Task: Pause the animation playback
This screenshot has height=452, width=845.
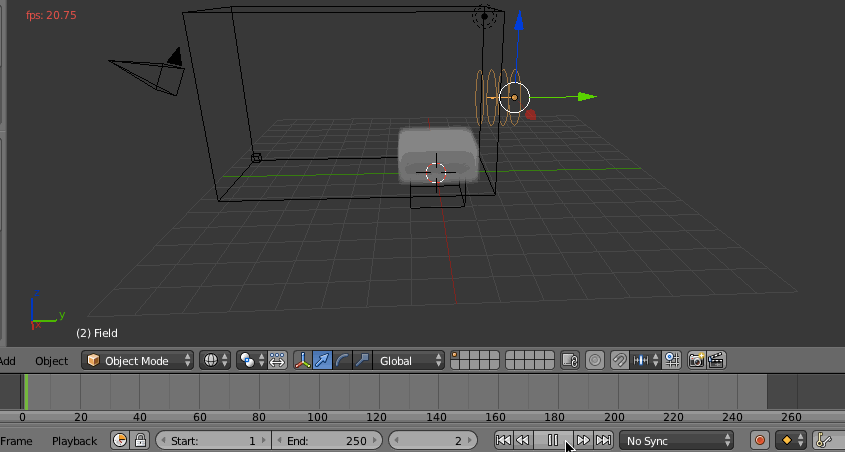Action: point(553,440)
